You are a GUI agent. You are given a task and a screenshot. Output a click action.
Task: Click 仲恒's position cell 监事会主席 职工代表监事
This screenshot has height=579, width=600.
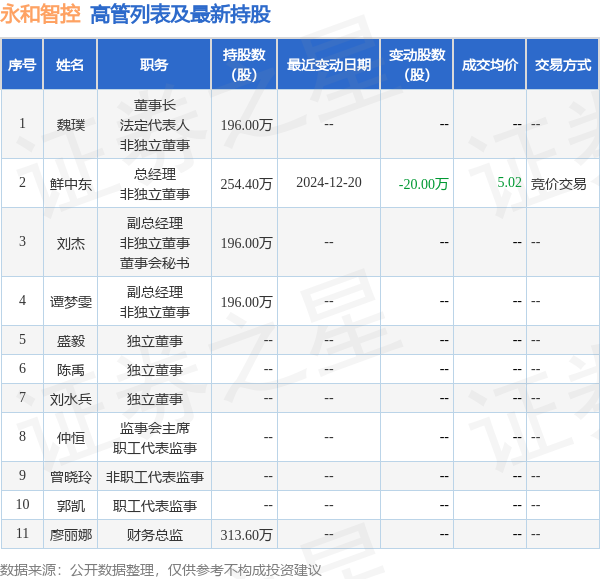[155, 437]
